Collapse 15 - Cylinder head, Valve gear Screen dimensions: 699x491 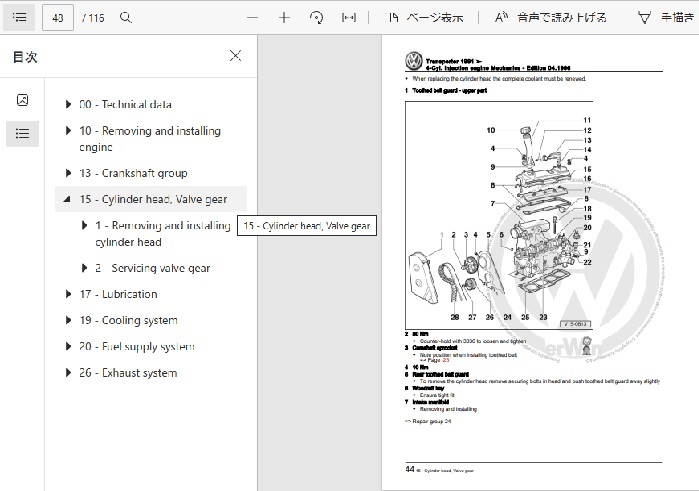(x=67, y=199)
